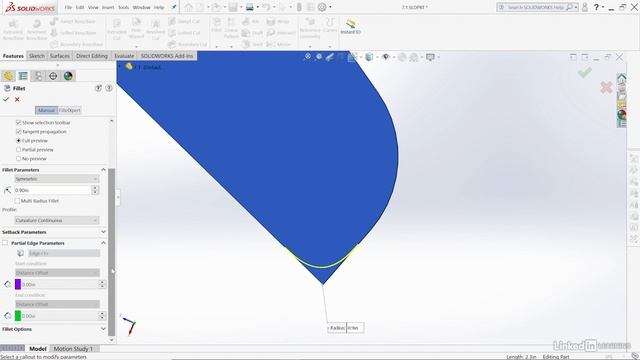The width and height of the screenshot is (640, 360).
Task: Open the Window menu
Action: point(141,7)
